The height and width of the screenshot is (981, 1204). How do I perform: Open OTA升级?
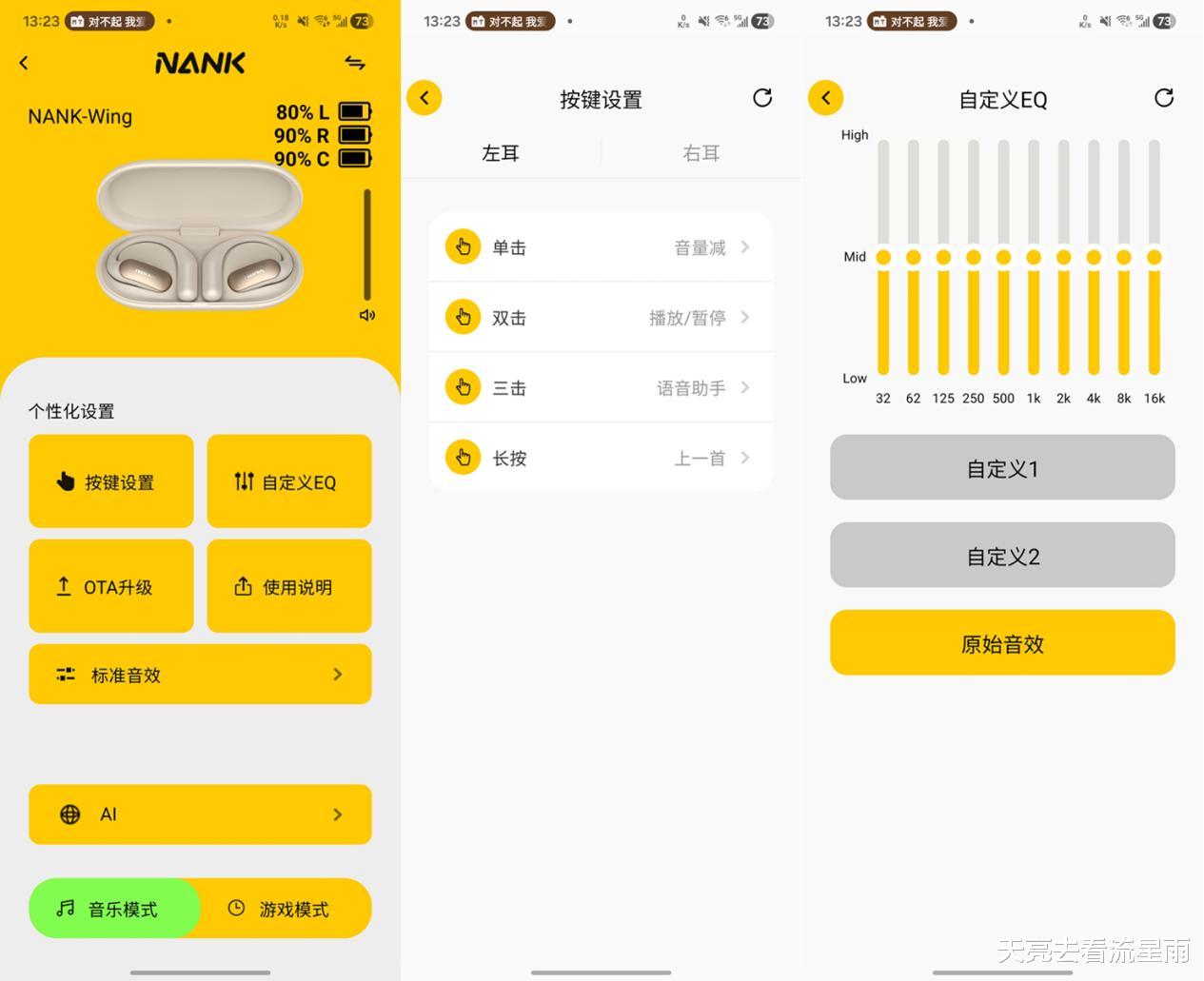(111, 586)
